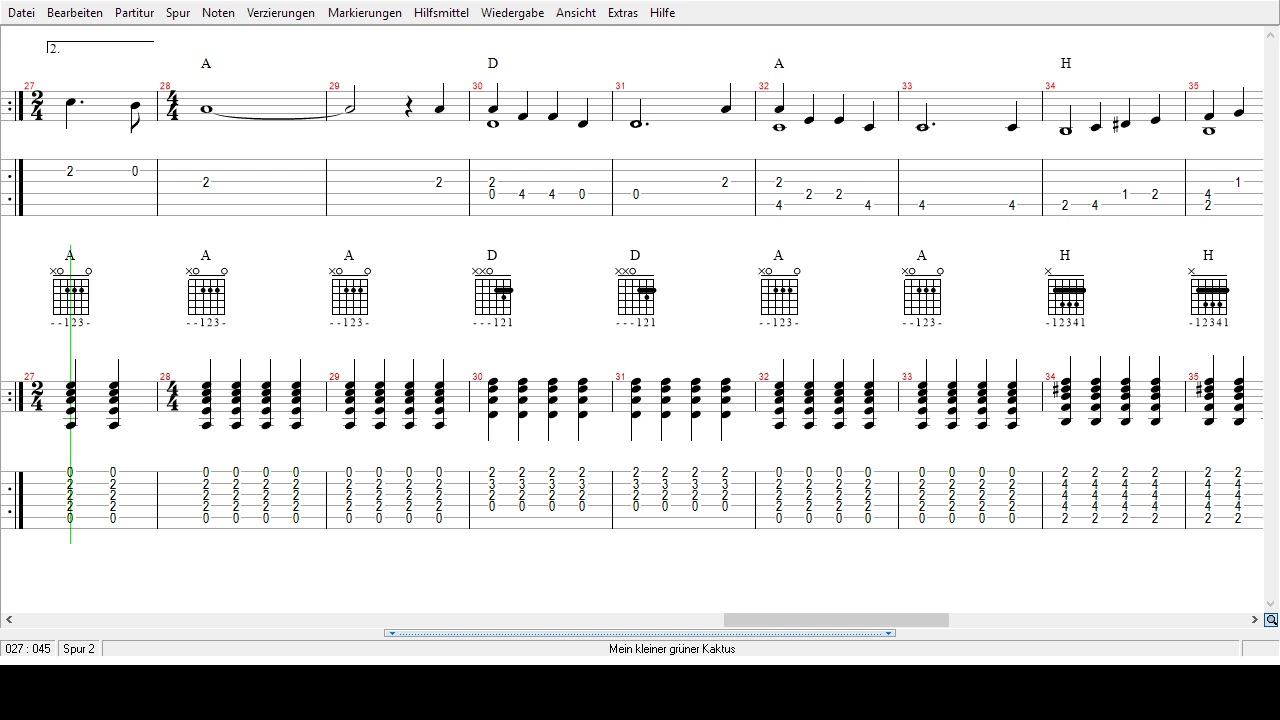This screenshot has width=1280, height=720.
Task: Open the Extras menu
Action: pyautogui.click(x=623, y=13)
